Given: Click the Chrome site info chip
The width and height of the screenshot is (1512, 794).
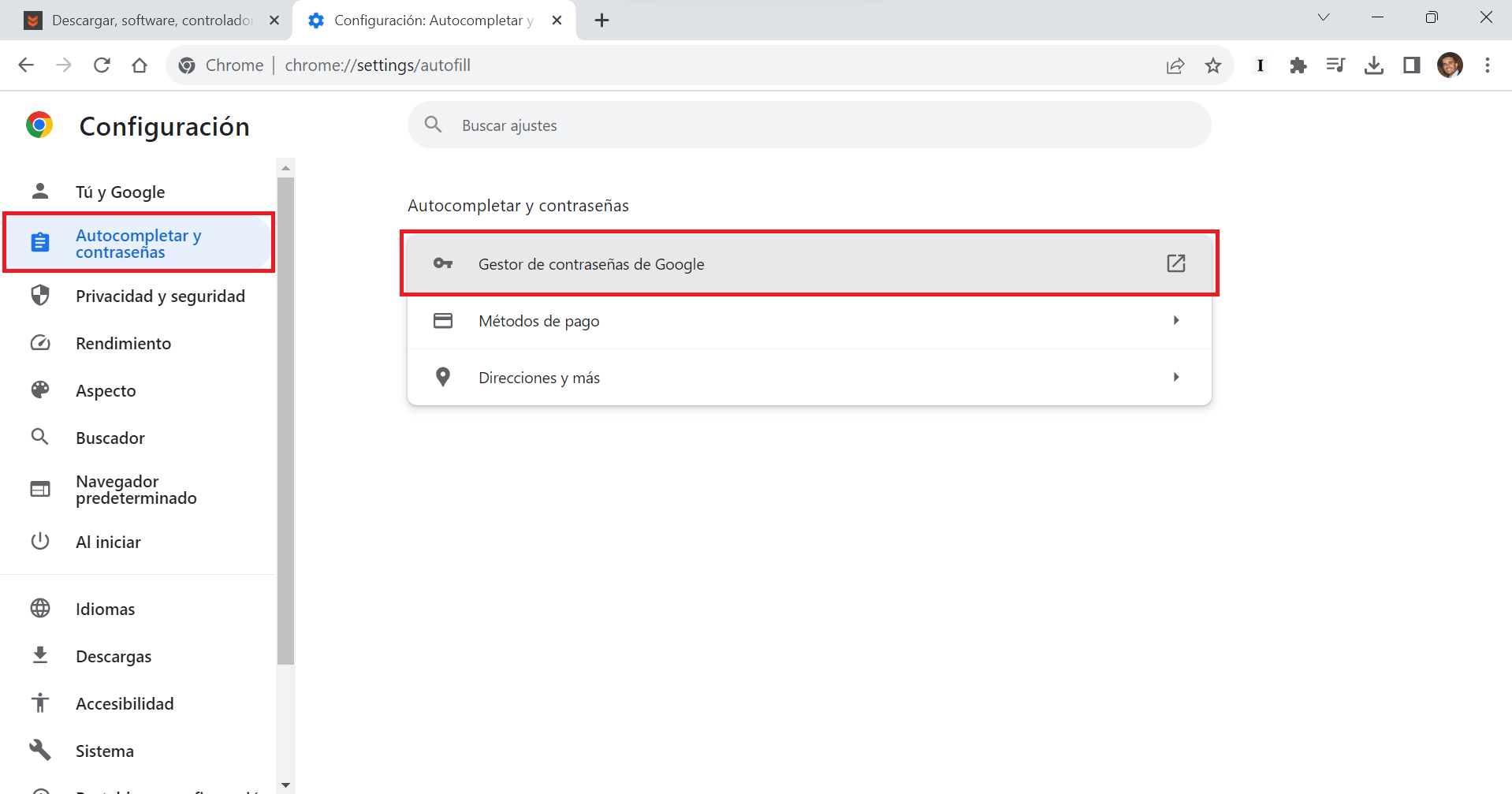Looking at the screenshot, I should point(222,65).
